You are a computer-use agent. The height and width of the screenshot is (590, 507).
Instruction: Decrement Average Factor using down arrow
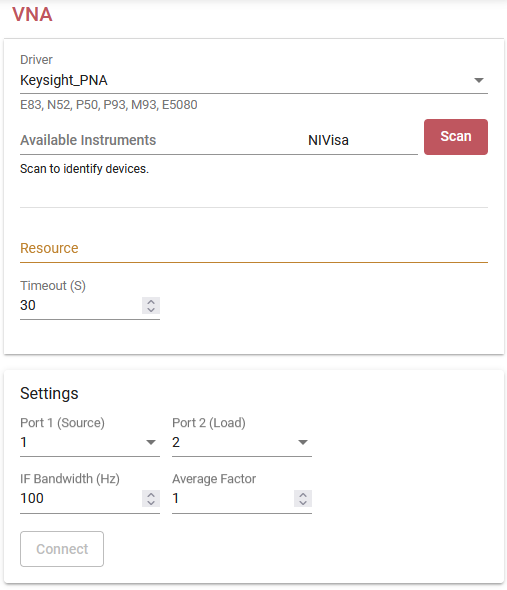point(303,503)
